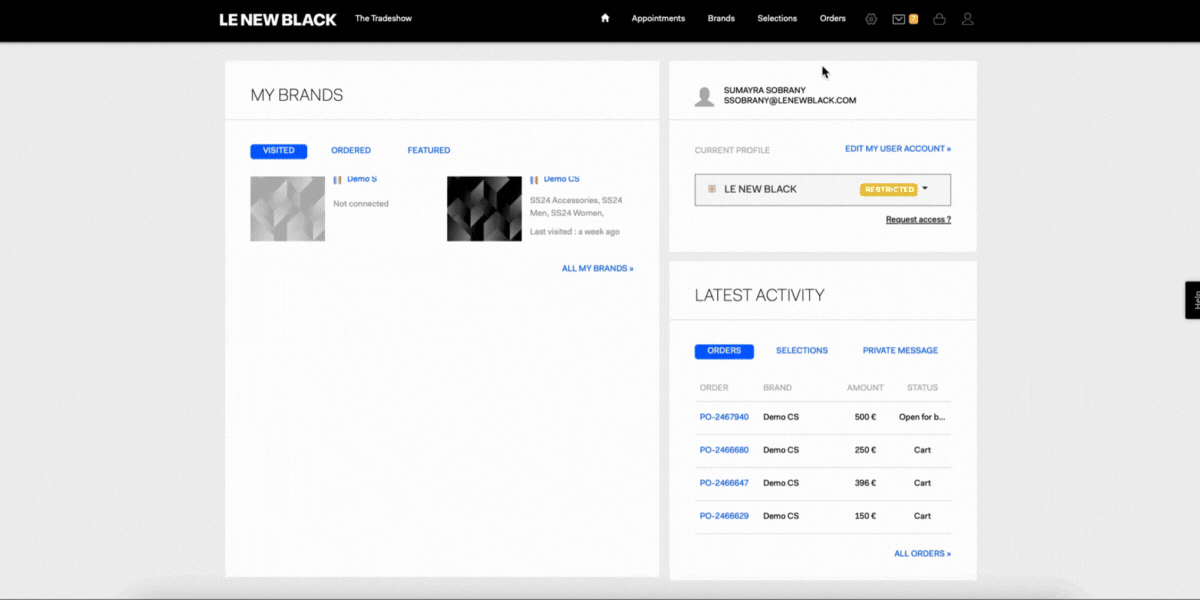Click the Amount column header

(865, 388)
